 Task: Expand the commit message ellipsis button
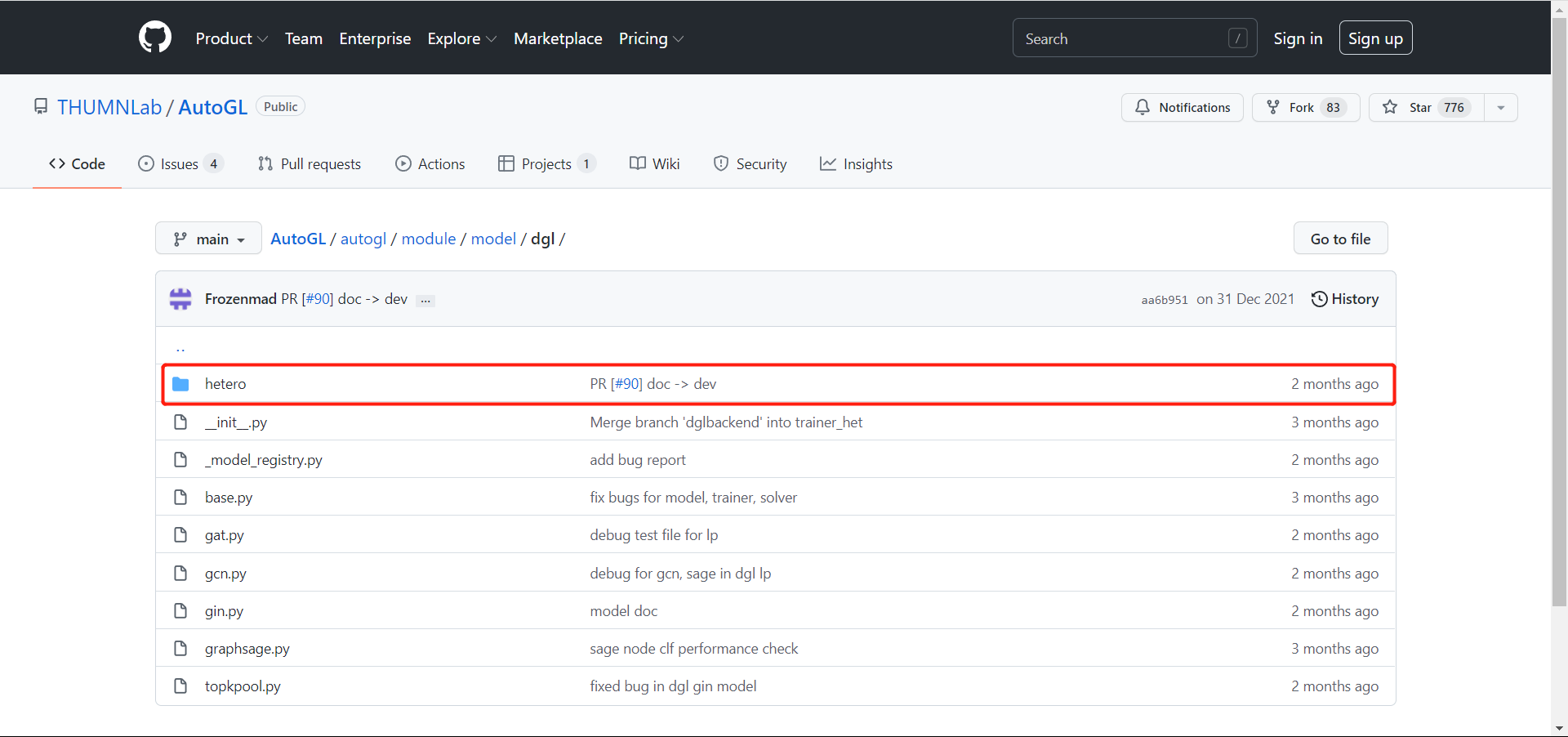(x=425, y=300)
